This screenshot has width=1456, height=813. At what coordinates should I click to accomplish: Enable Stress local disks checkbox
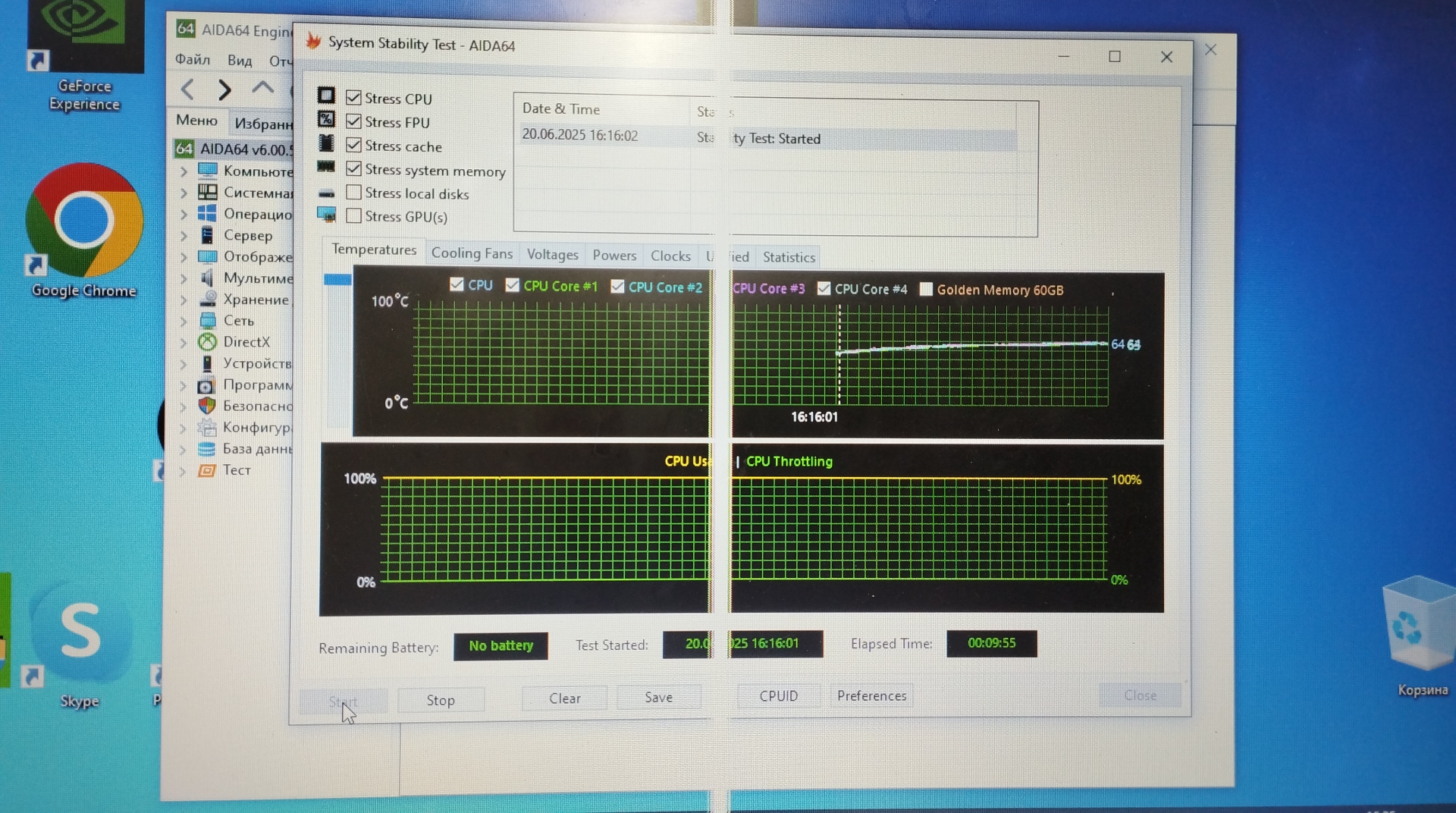[353, 193]
